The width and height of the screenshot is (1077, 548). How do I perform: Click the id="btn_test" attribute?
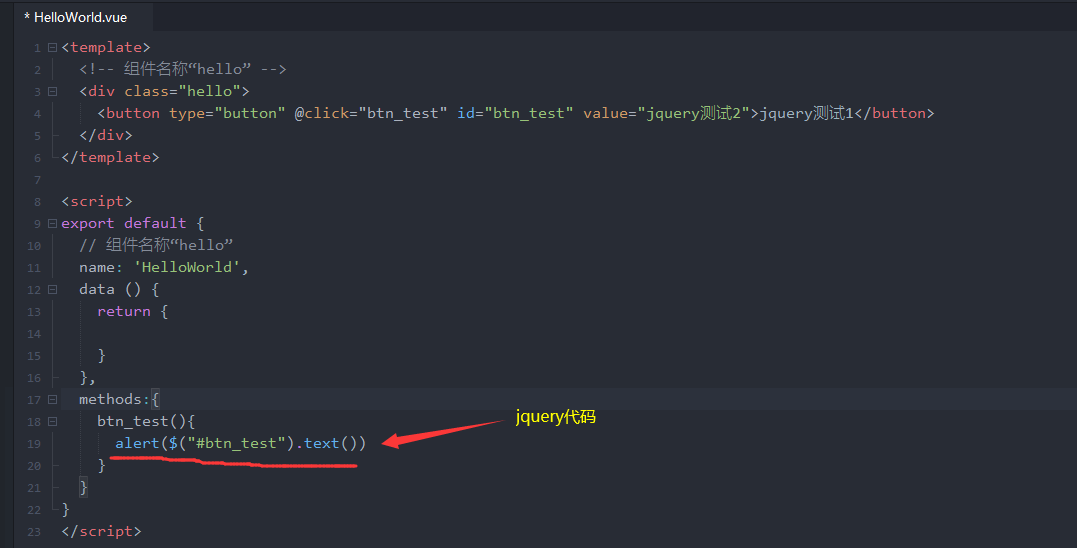515,113
